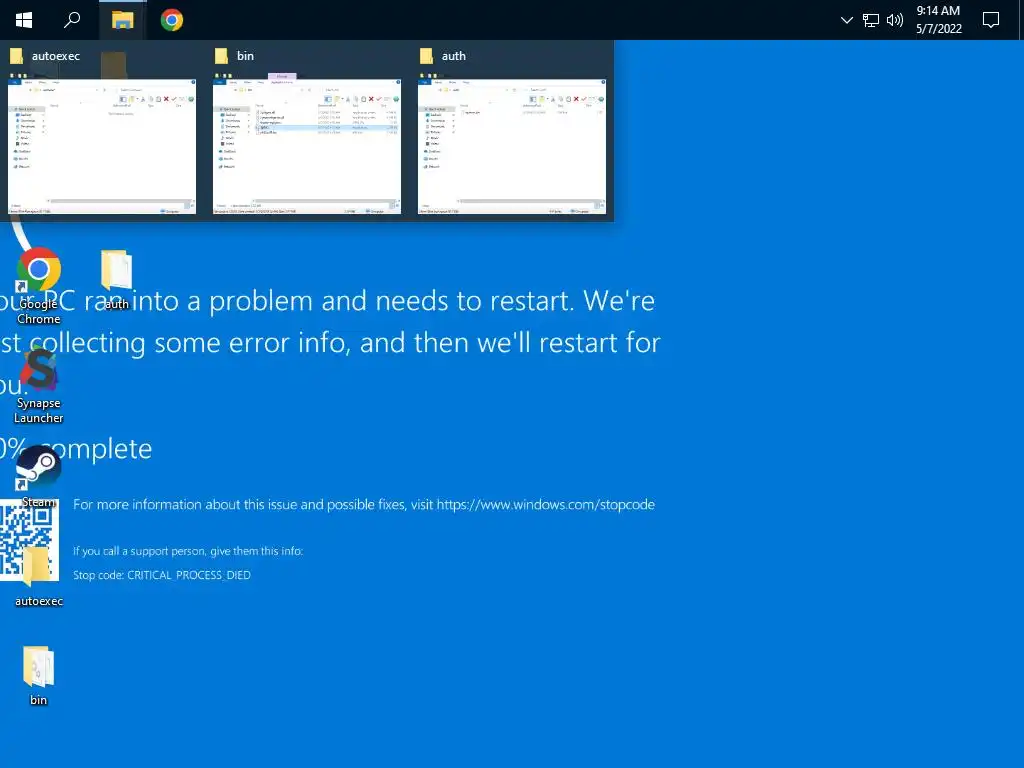Click the File Explorer taskbar icon
Viewport: 1024px width, 768px height.
pyautogui.click(x=123, y=20)
